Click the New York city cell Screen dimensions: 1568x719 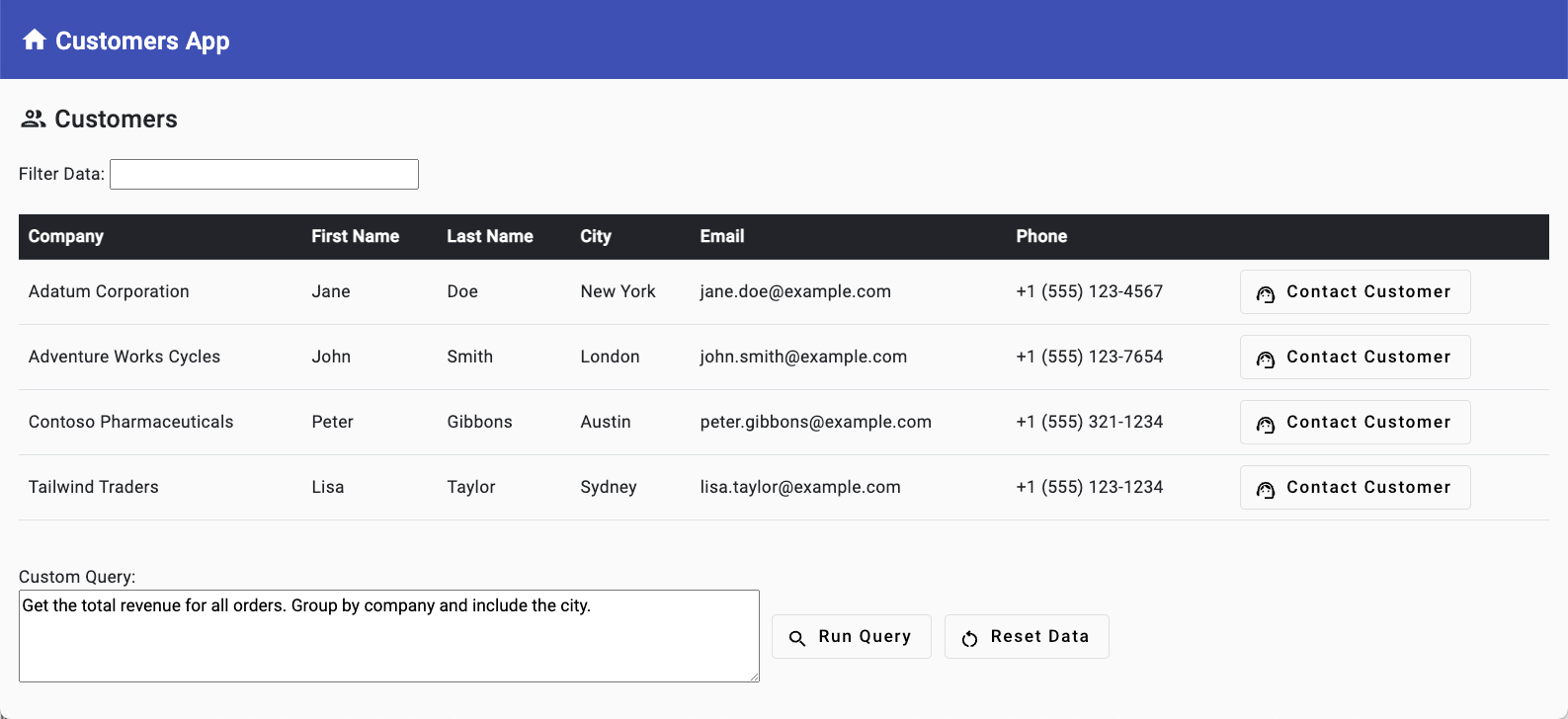(619, 291)
